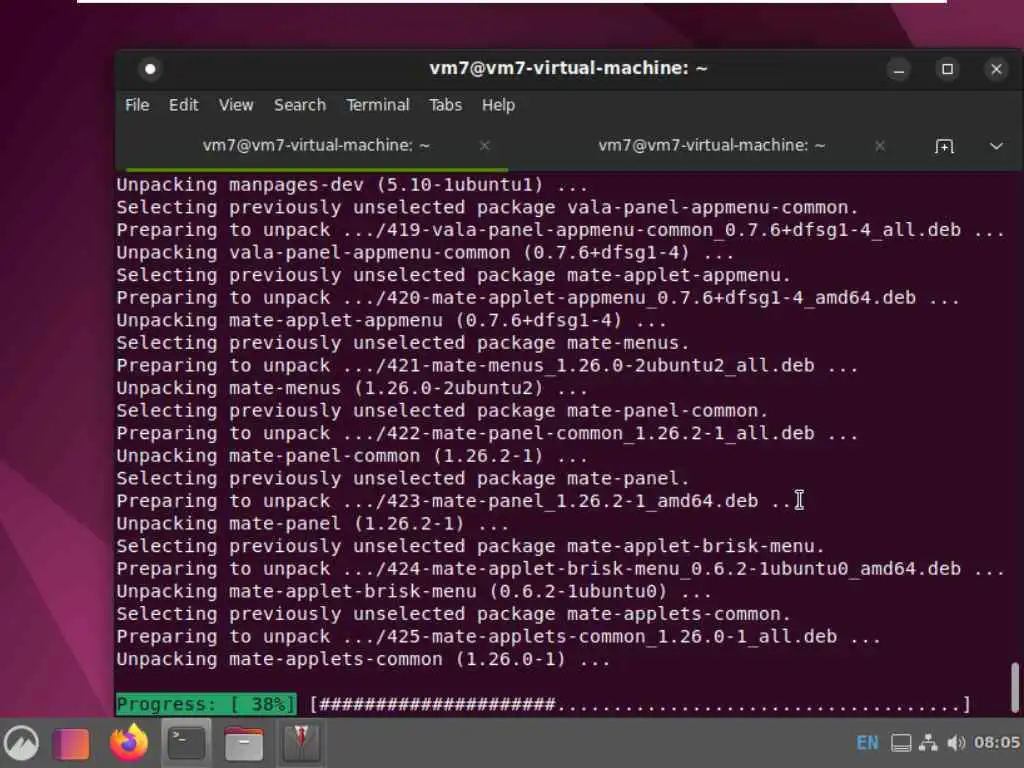Switch to the first terminal tab
This screenshot has height=768, width=1024.
click(x=315, y=146)
